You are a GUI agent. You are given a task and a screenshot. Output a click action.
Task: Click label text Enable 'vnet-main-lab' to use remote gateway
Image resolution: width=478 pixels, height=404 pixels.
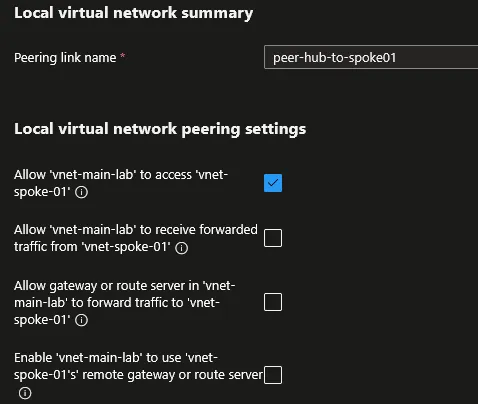(138, 366)
